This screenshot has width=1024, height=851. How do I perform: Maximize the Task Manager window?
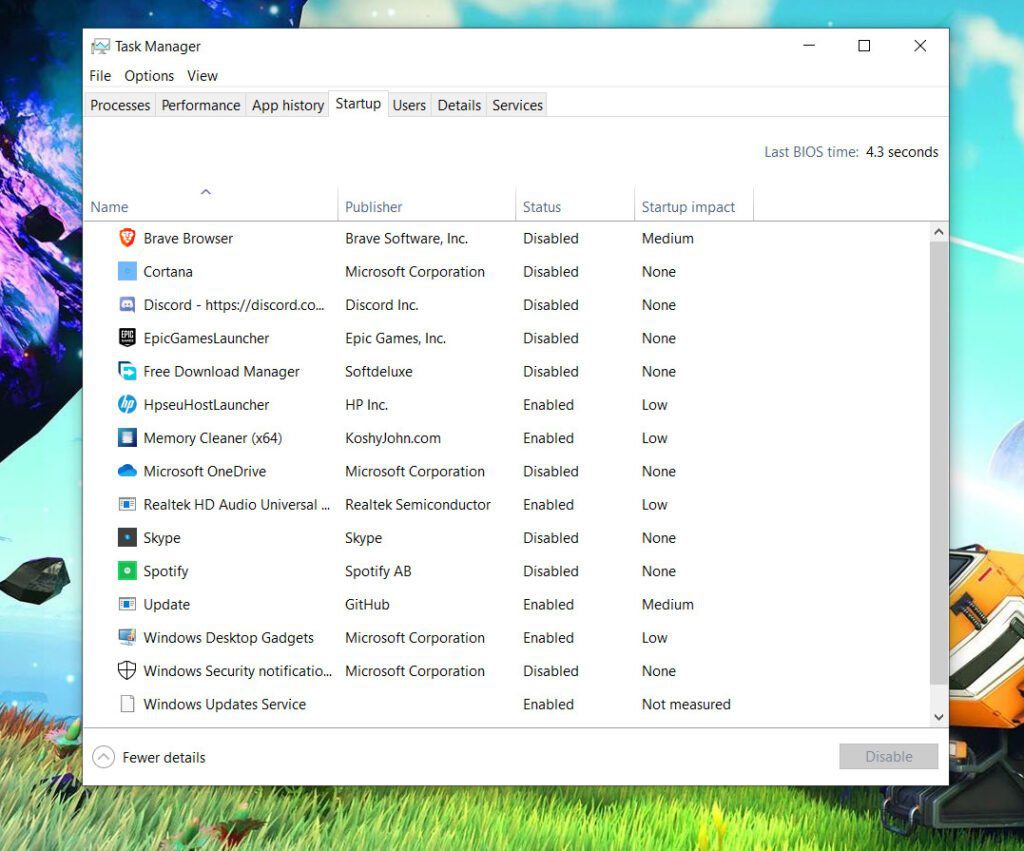point(864,46)
